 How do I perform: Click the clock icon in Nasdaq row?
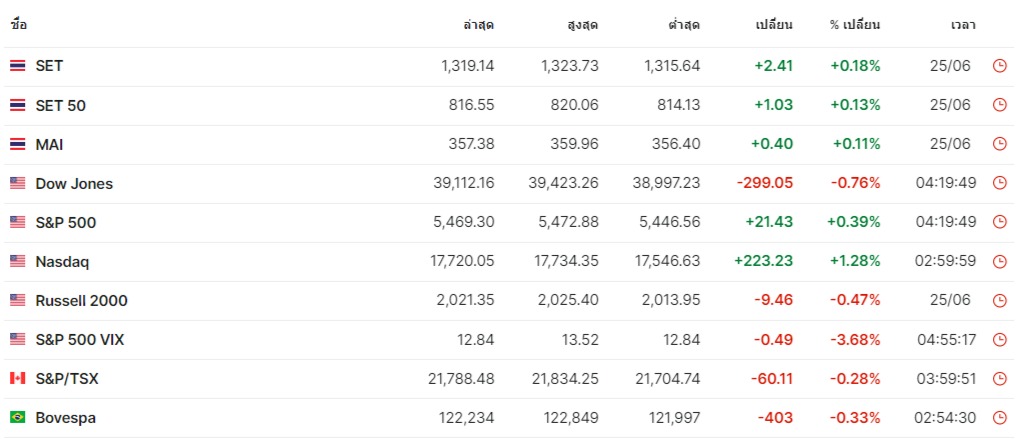tap(999, 261)
